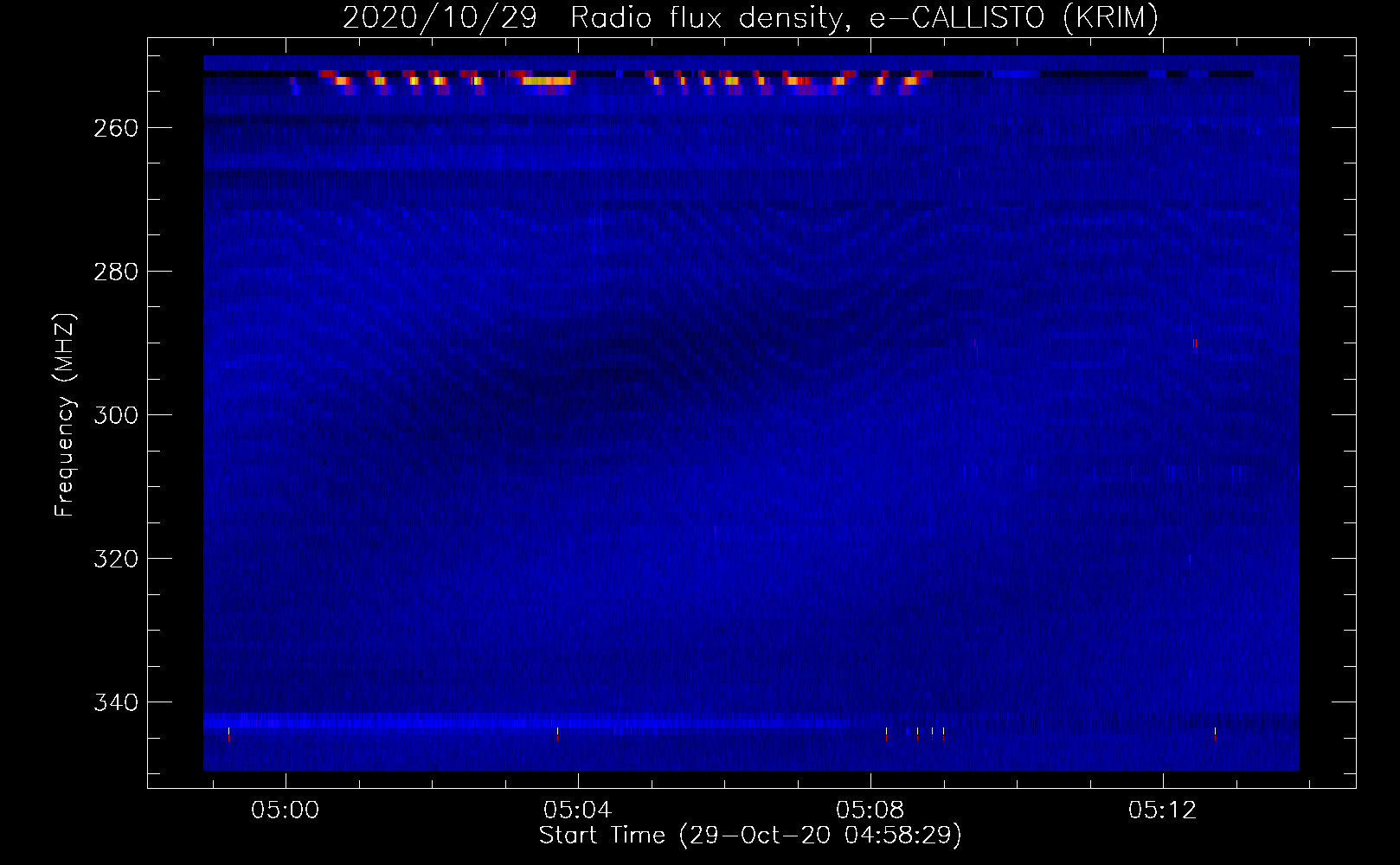Click the 300 frequency tick label
The width and height of the screenshot is (1400, 865).
(116, 415)
